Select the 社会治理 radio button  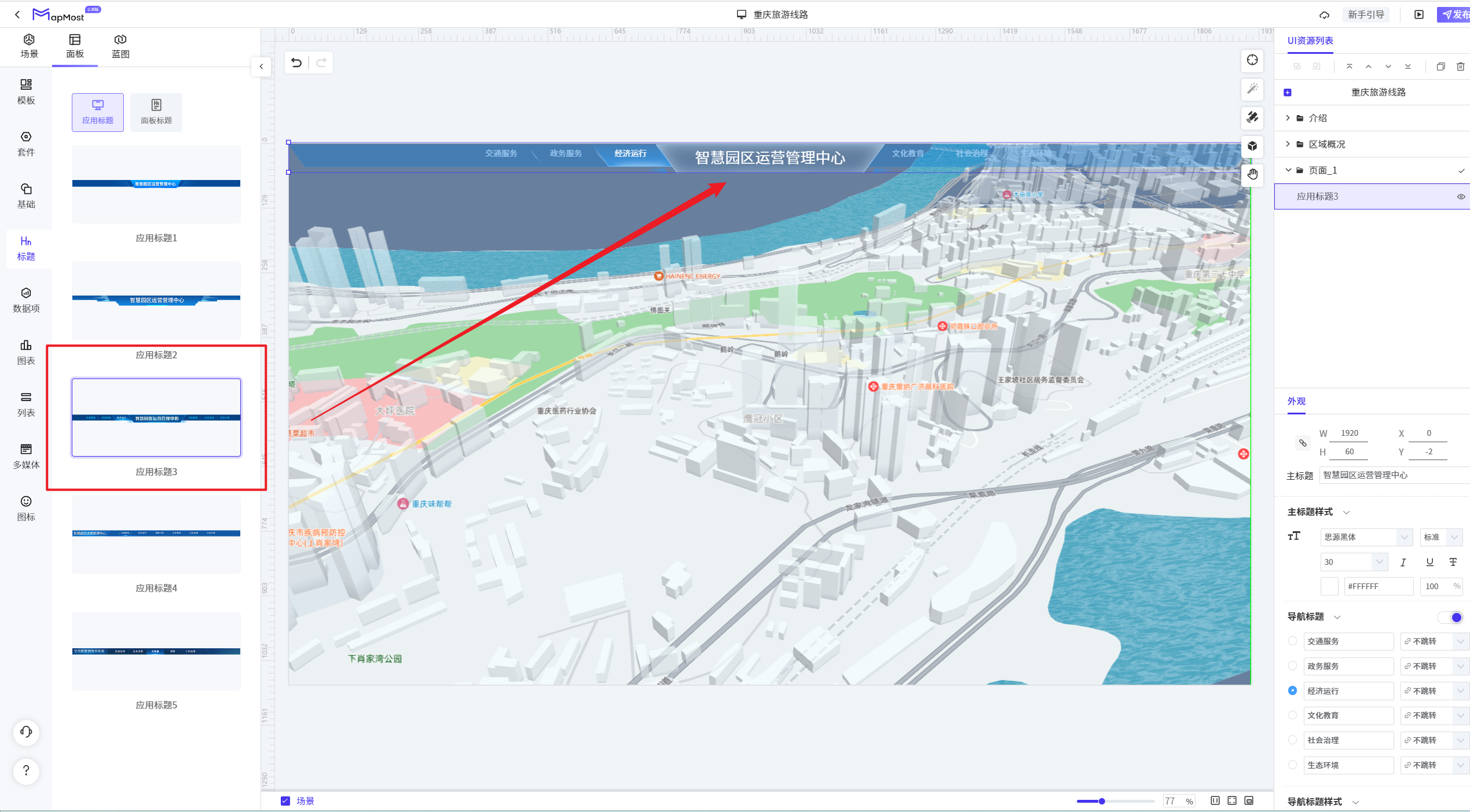click(x=1292, y=740)
